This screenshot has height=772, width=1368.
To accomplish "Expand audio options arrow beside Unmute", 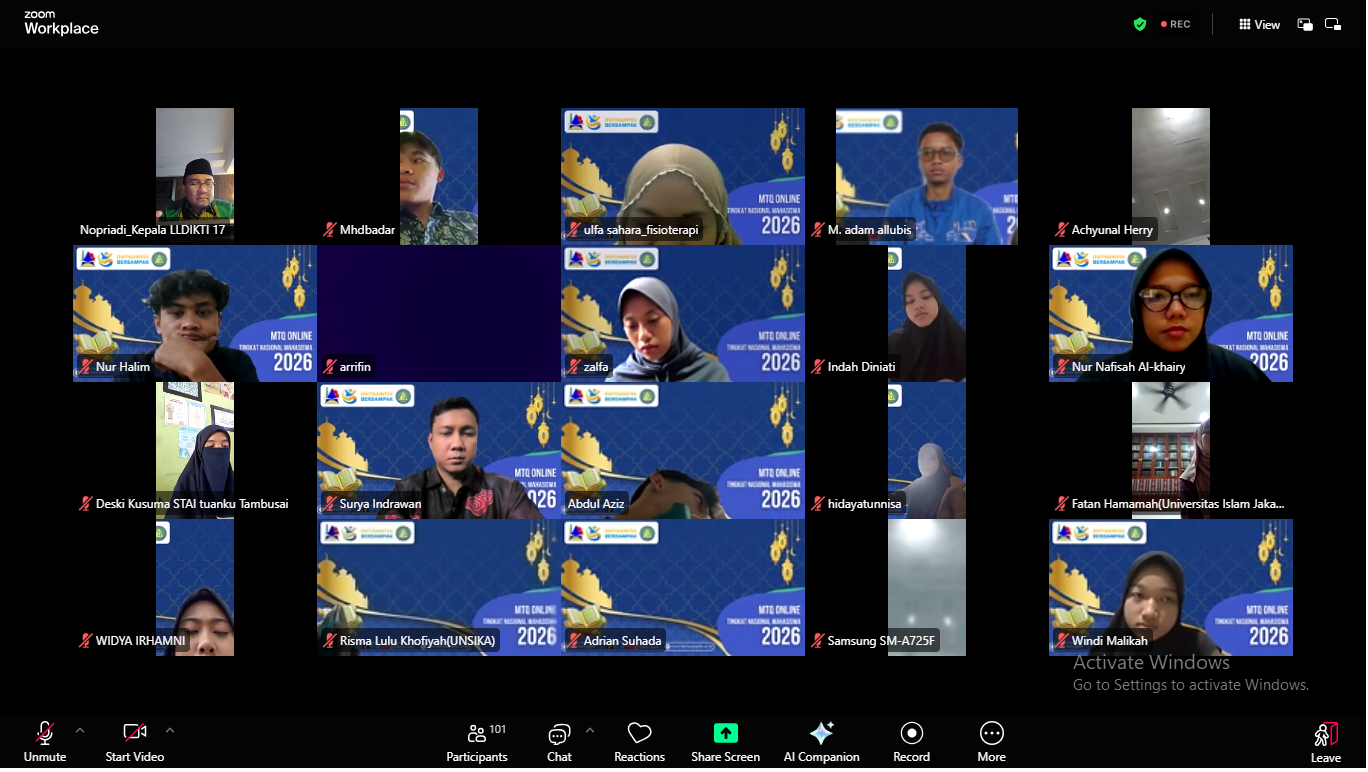I will 80,730.
